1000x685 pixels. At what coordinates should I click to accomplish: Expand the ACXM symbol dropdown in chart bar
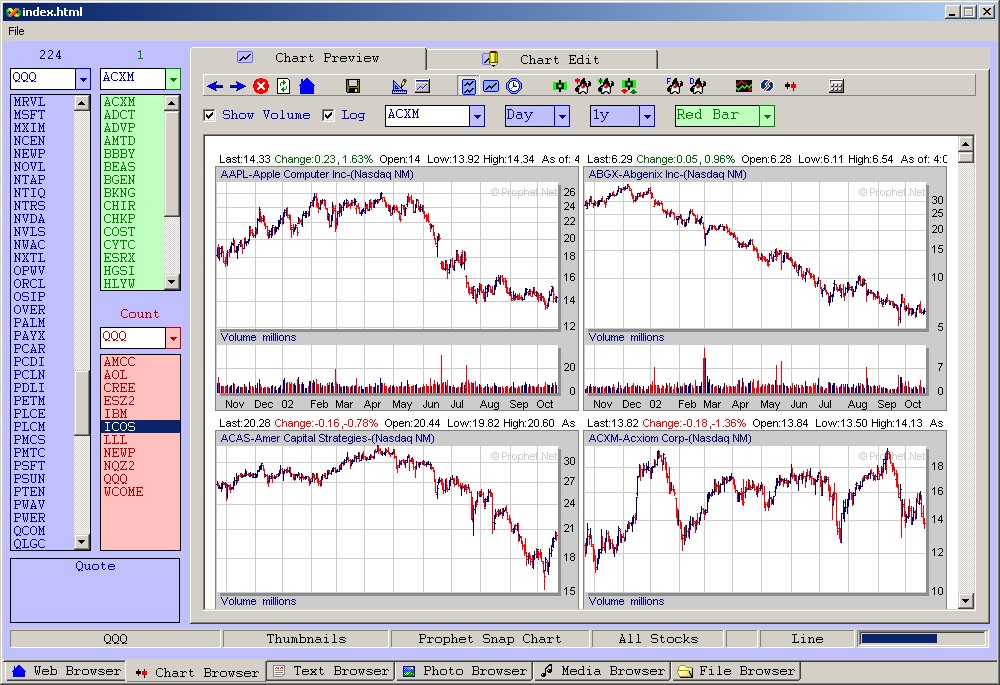pyautogui.click(x=477, y=116)
